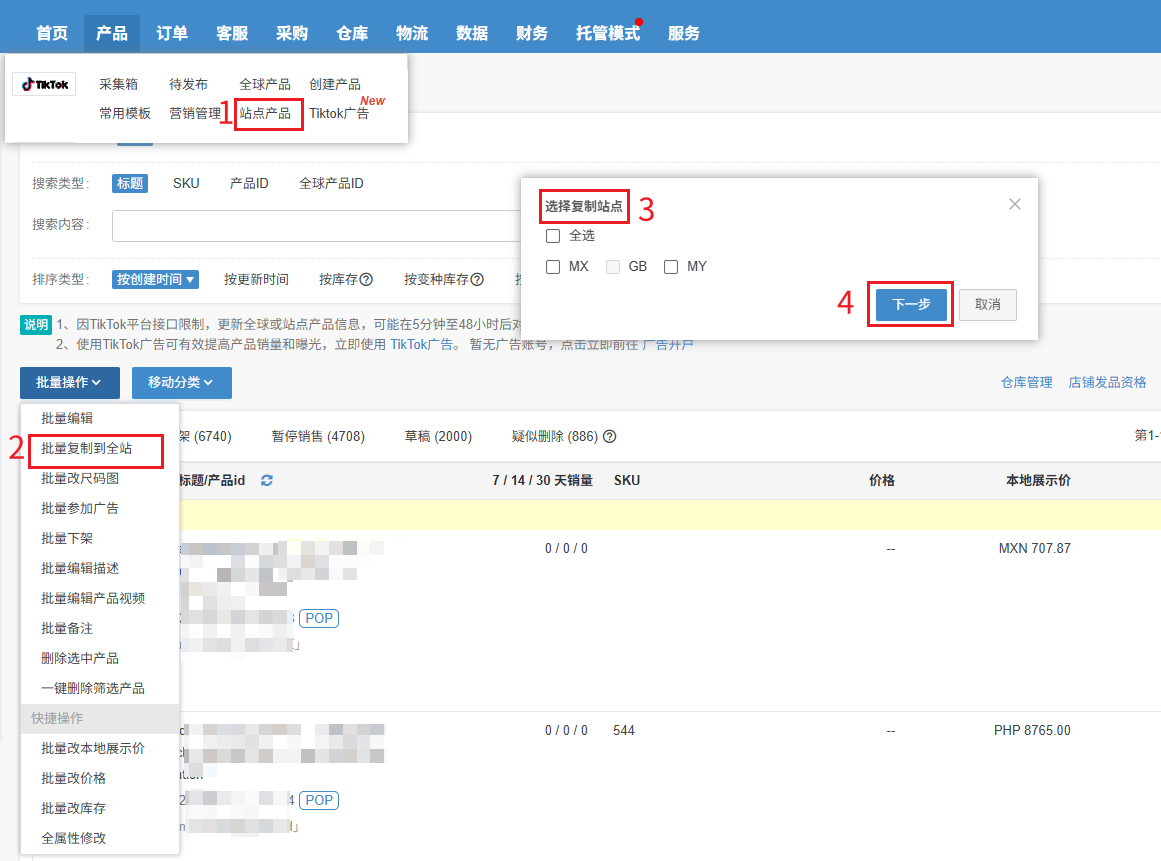1161x861 pixels.
Task: Expand the 批量操作 dropdown
Action: (x=69, y=382)
